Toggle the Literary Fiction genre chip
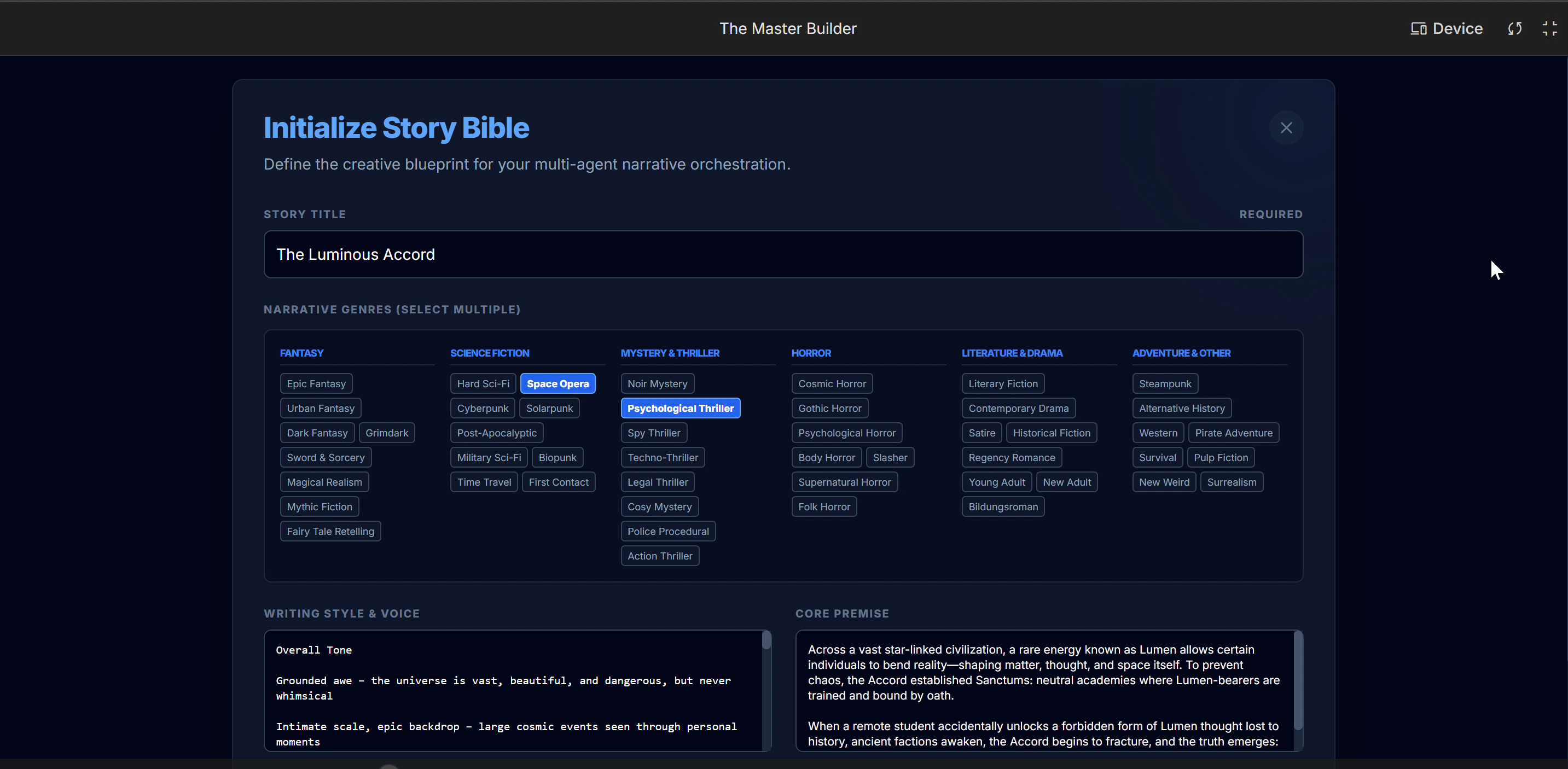The image size is (1568, 769). pyautogui.click(x=1002, y=384)
